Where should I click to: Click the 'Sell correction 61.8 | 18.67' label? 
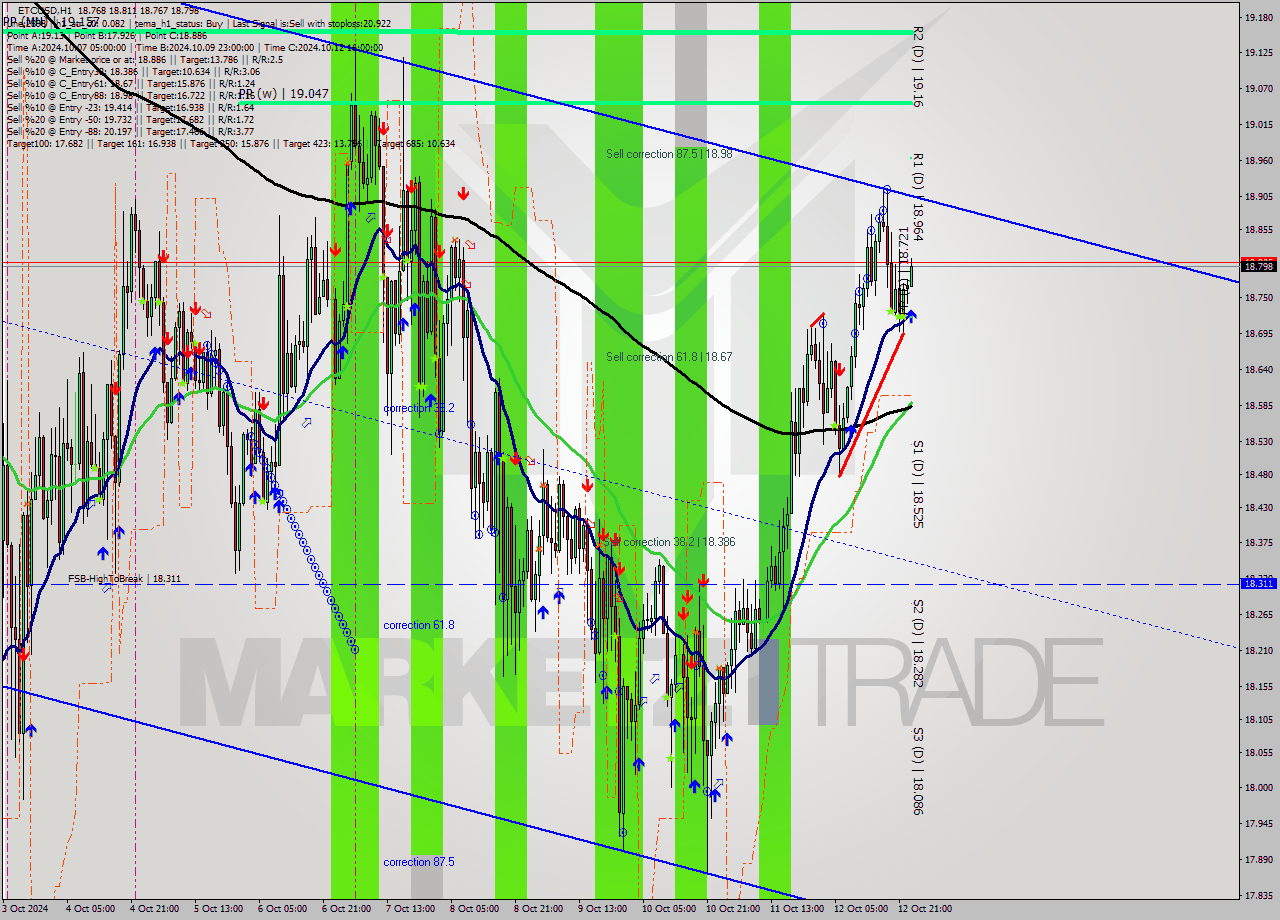pyautogui.click(x=669, y=357)
